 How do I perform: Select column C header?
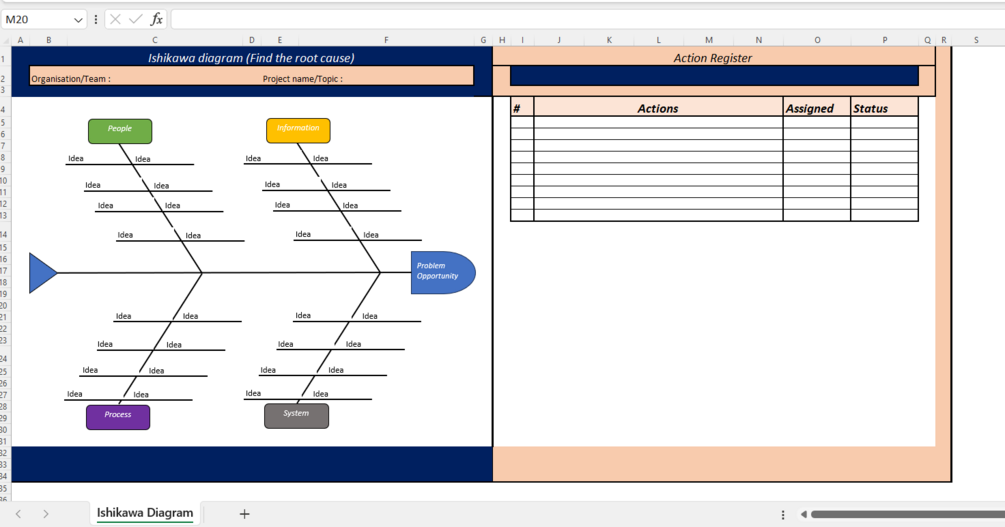point(154,40)
